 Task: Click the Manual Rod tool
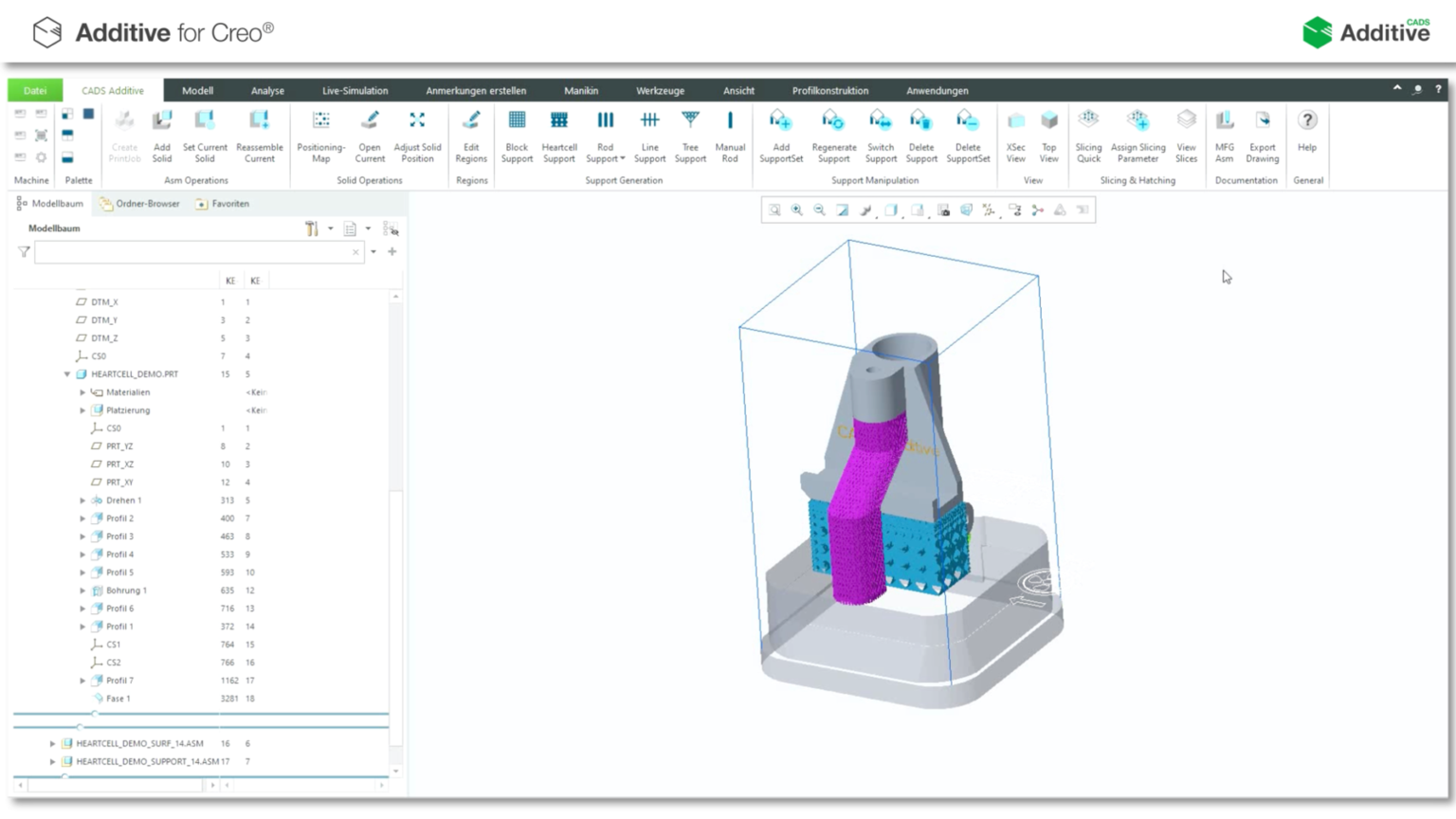coord(730,133)
